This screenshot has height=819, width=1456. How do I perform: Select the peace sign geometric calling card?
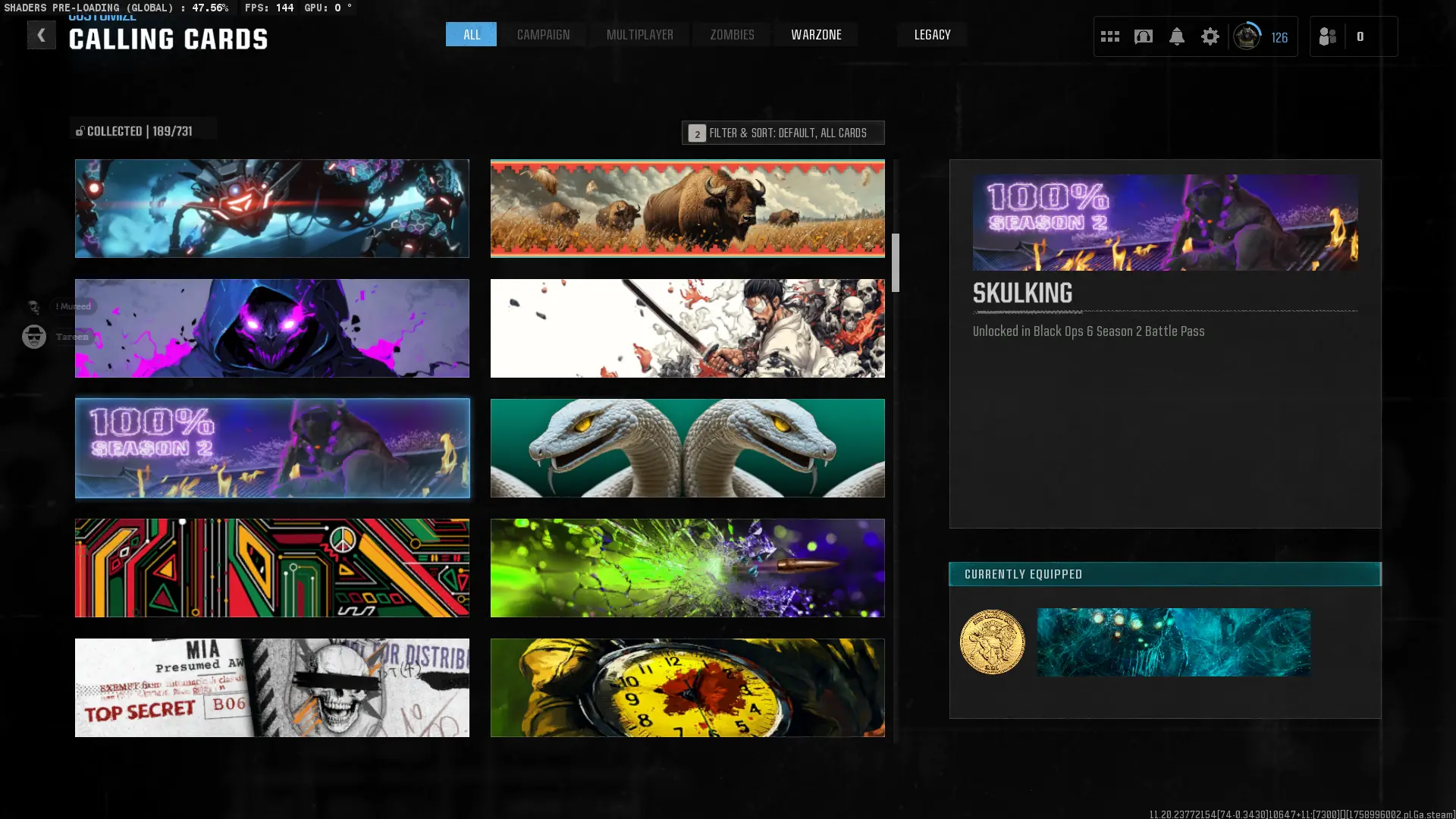[x=271, y=568]
